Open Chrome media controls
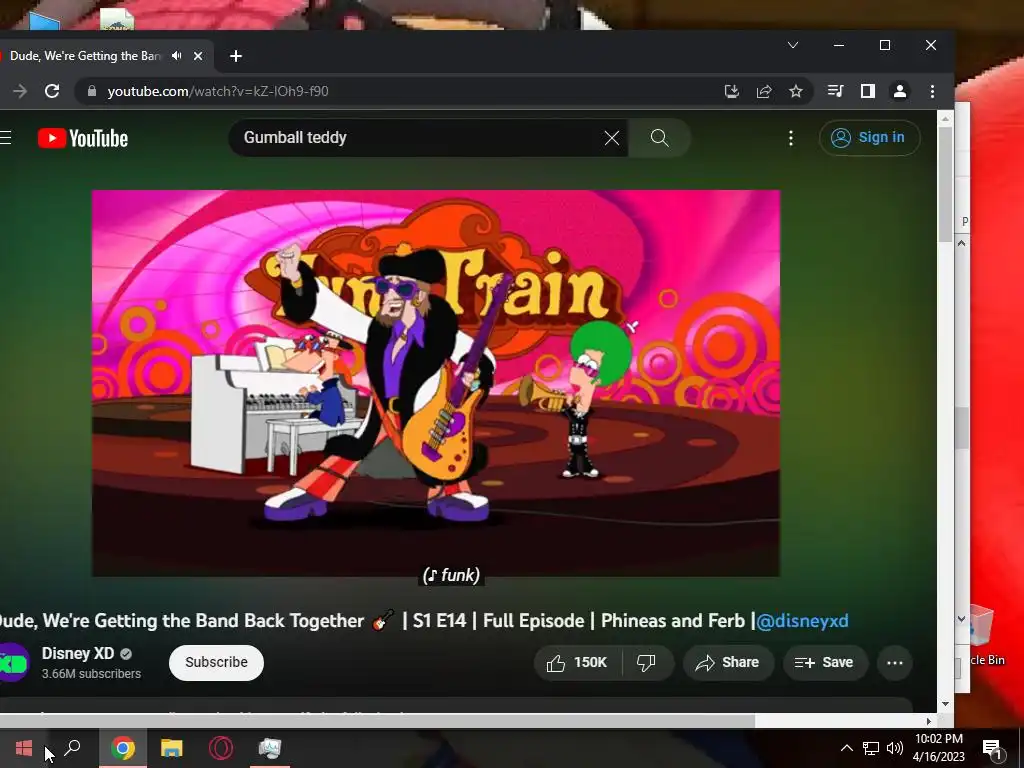Screen dimensions: 1024x768 tap(835, 91)
